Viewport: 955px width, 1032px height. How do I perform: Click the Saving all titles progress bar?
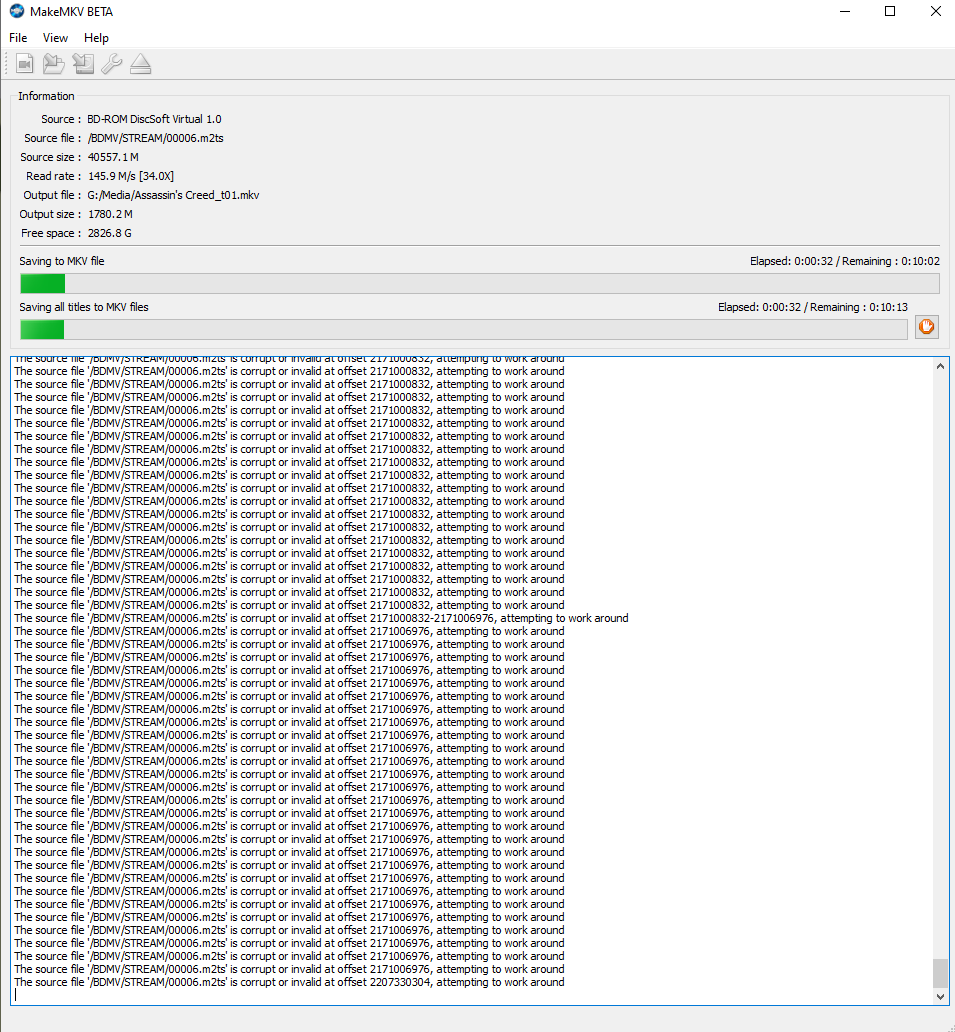(x=464, y=330)
